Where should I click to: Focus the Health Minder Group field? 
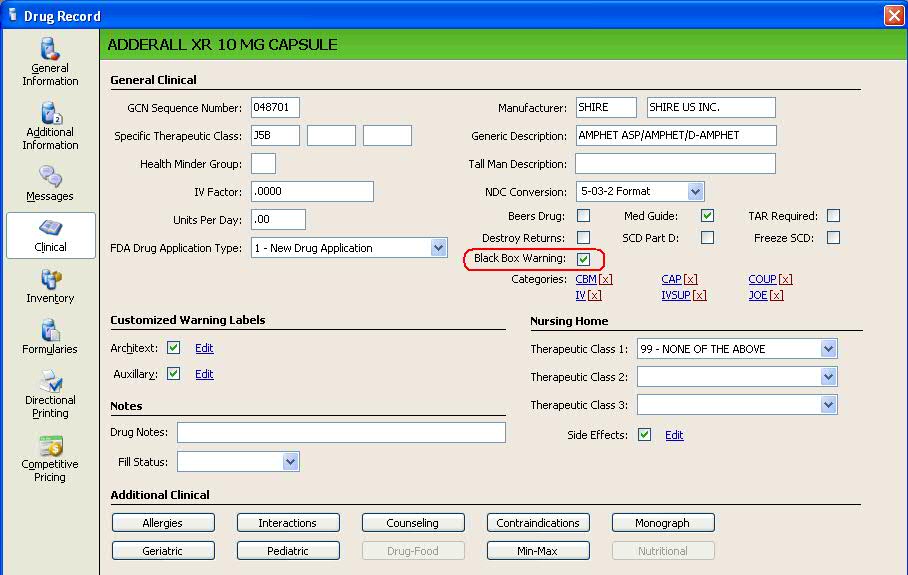coord(263,163)
